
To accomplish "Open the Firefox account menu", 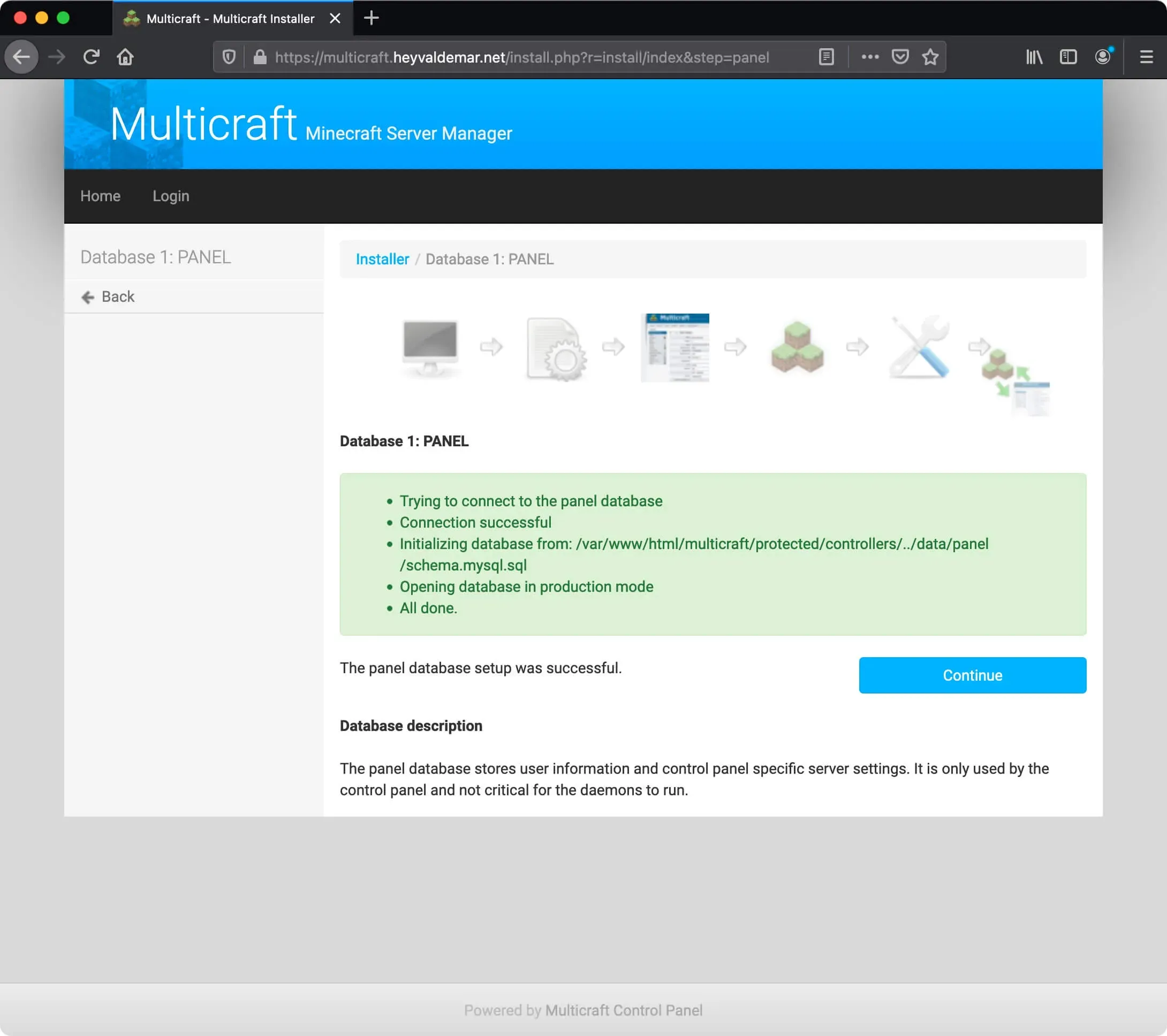I will (x=1103, y=57).
